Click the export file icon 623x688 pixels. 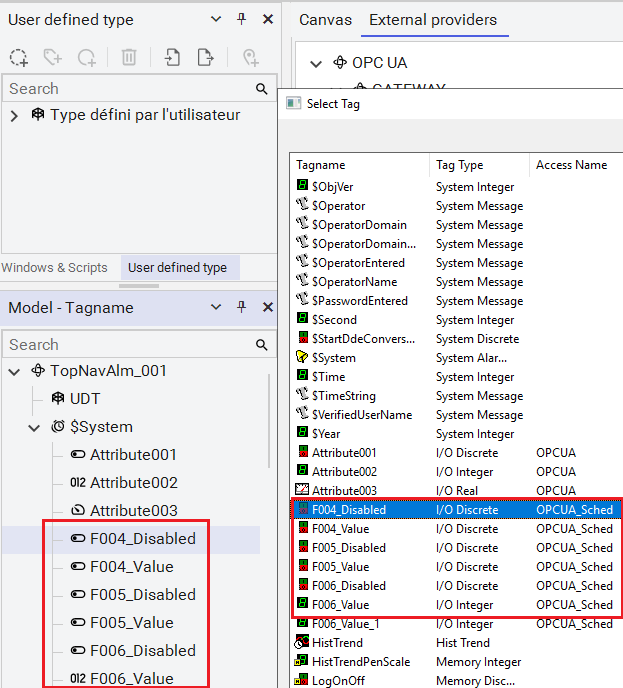tap(205, 57)
